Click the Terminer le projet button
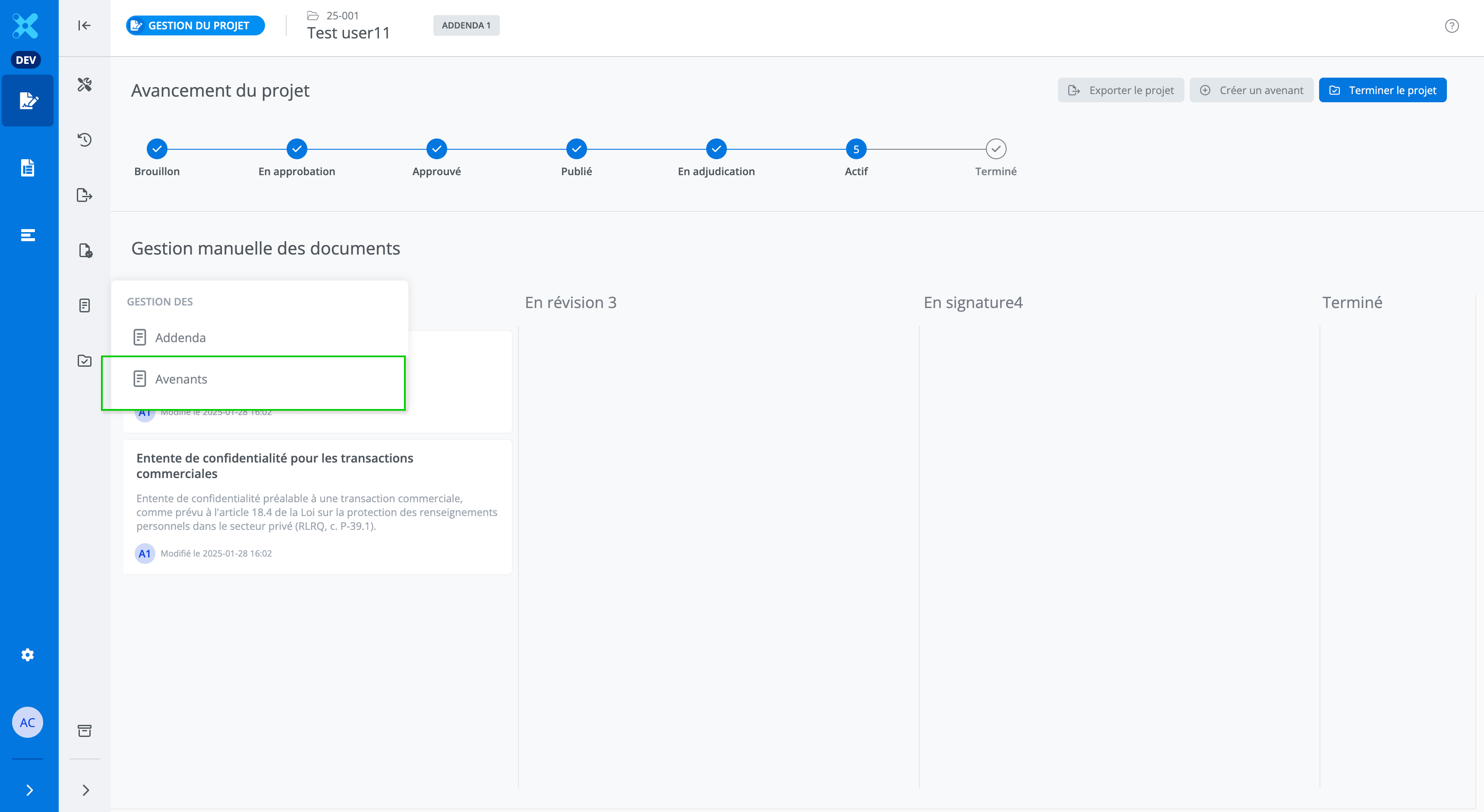This screenshot has width=1484, height=812. [1383, 90]
